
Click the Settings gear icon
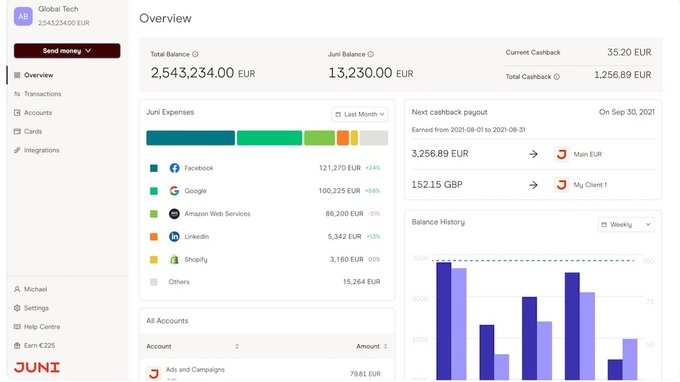click(x=17, y=308)
